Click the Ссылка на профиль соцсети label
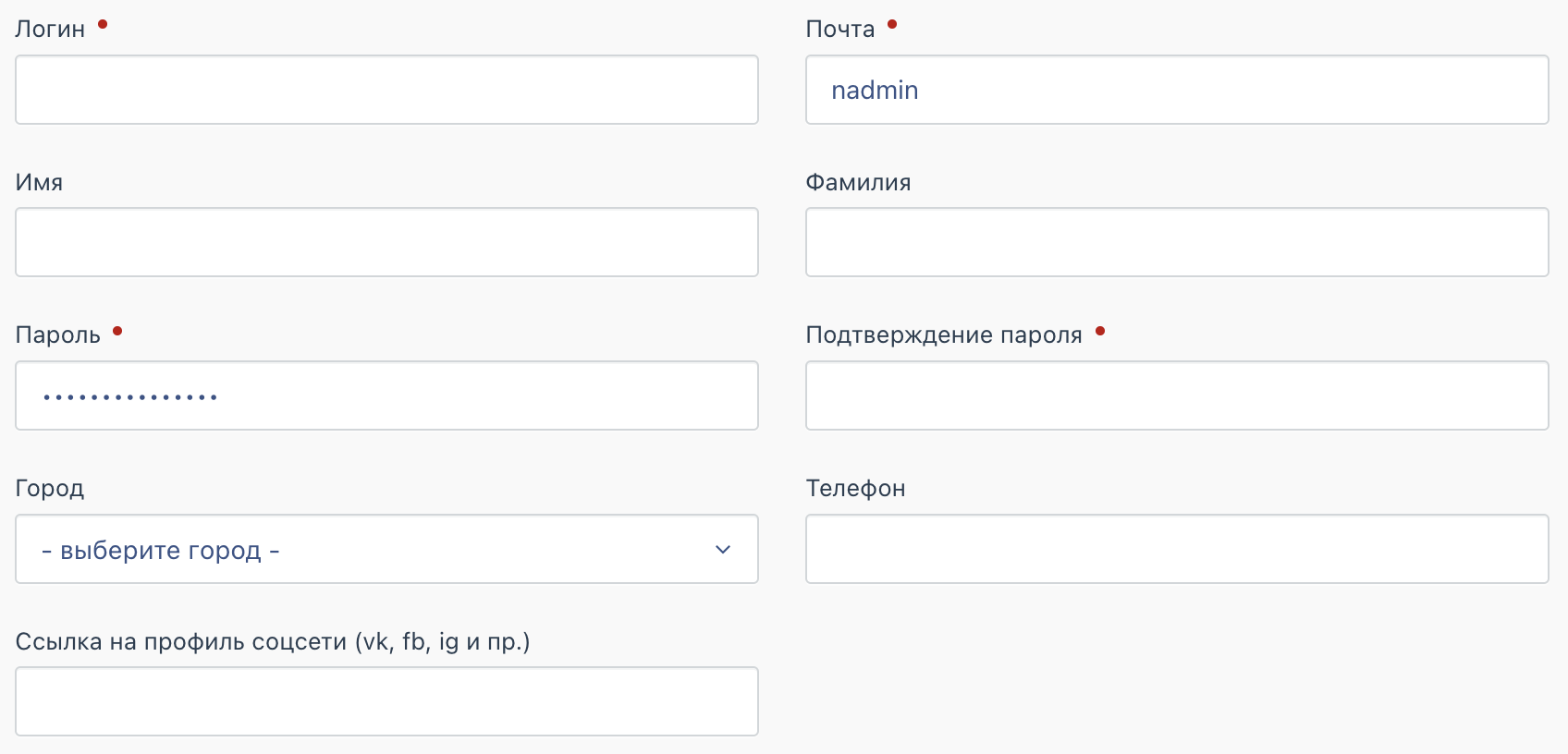The image size is (1568, 754). (x=273, y=641)
